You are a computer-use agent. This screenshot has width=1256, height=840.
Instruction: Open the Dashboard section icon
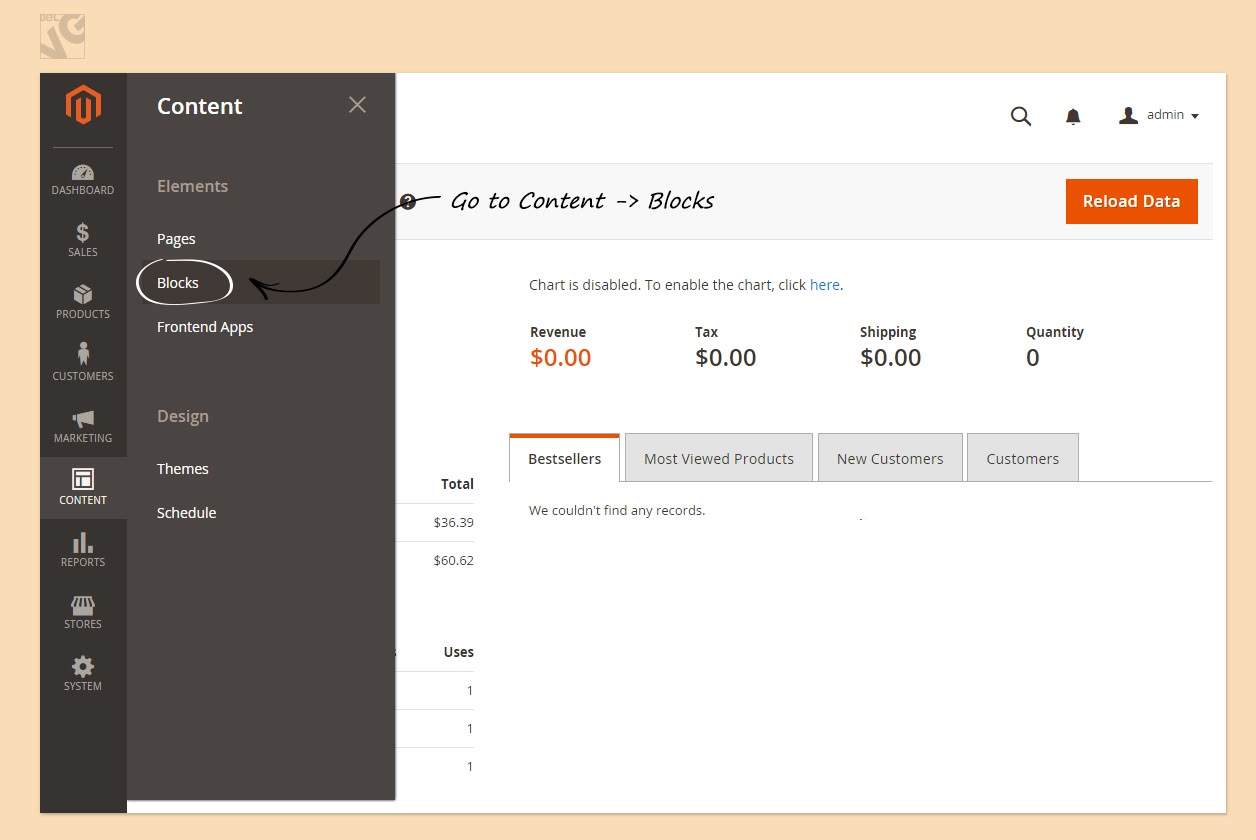coord(83,178)
